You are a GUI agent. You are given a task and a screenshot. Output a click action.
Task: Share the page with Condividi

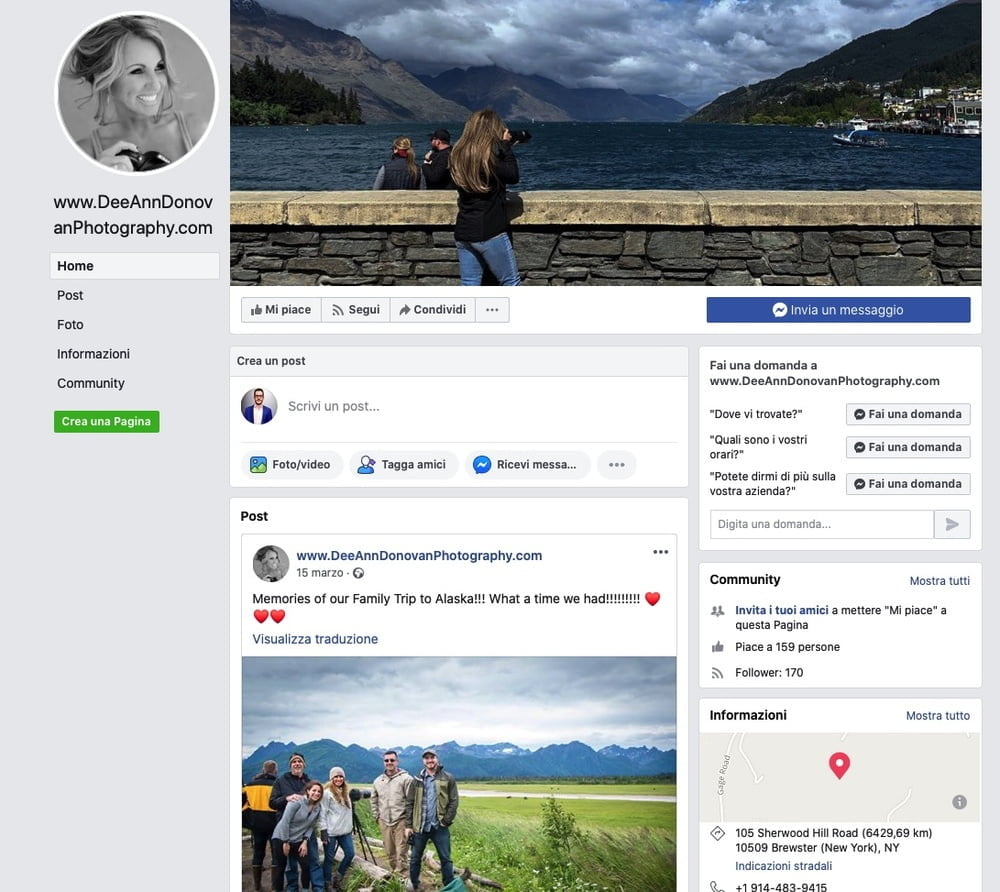(x=432, y=310)
